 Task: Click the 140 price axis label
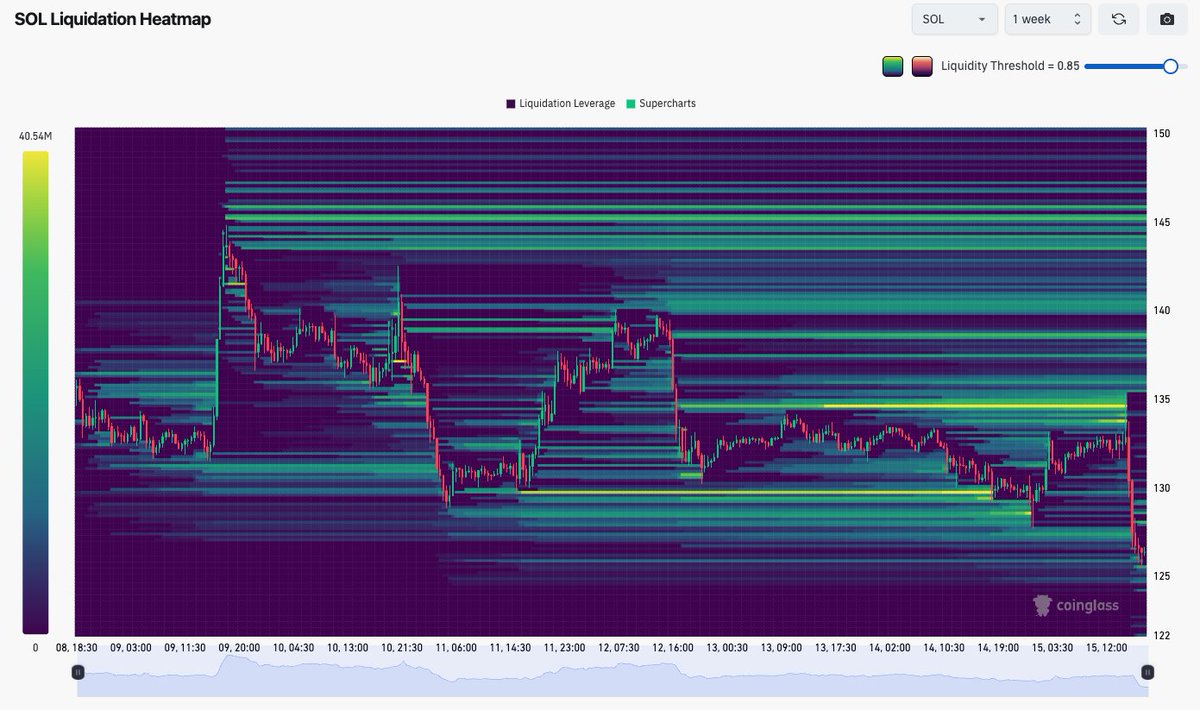coord(1161,311)
